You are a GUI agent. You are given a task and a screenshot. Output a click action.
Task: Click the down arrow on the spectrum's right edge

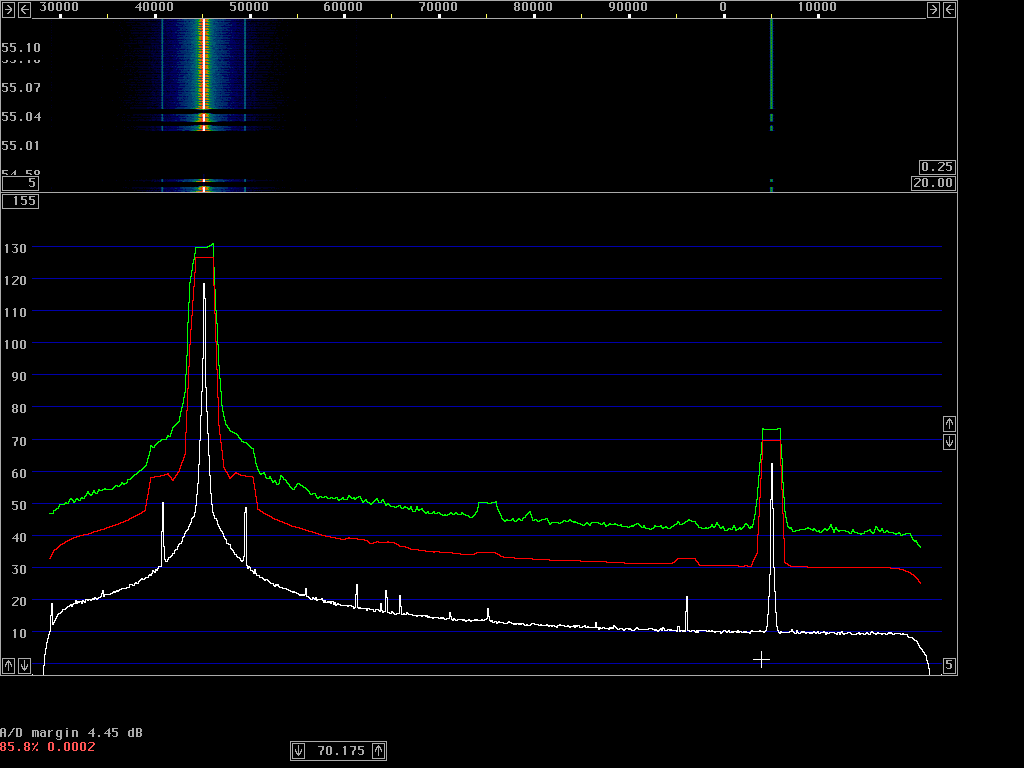pyautogui.click(x=950, y=442)
